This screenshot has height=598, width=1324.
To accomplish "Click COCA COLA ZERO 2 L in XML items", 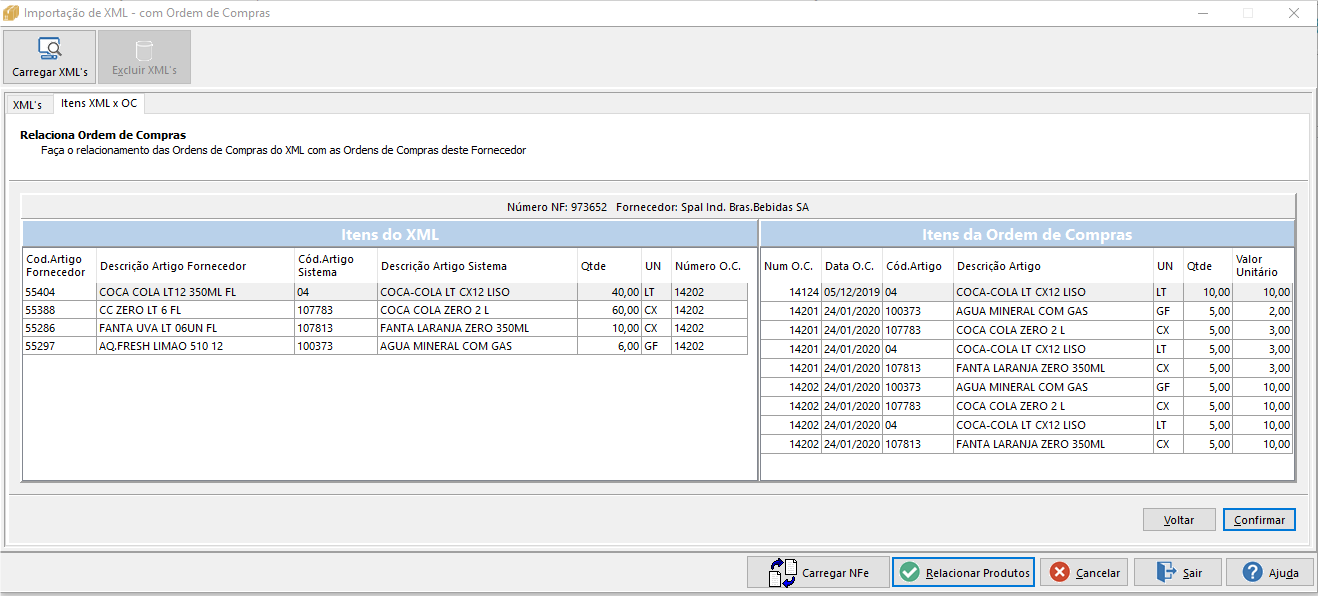I will tap(477, 310).
